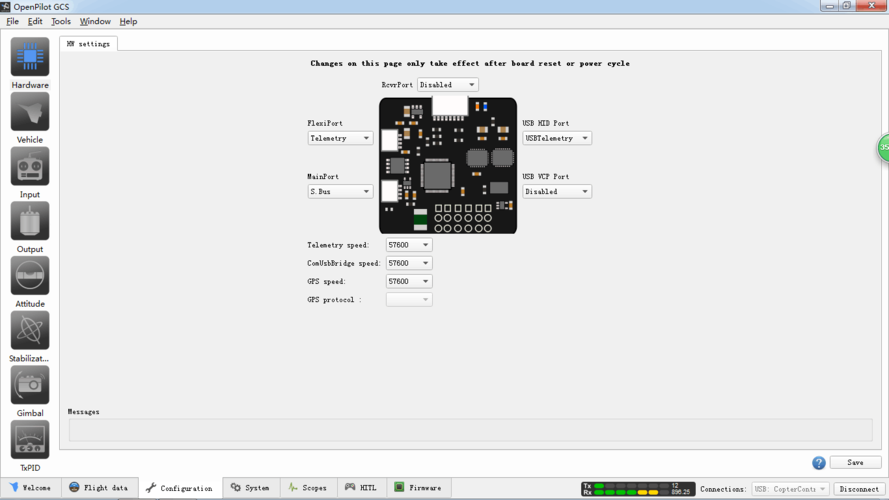Switch to the Welcome tab
This screenshot has height=500, width=889.
click(x=31, y=488)
